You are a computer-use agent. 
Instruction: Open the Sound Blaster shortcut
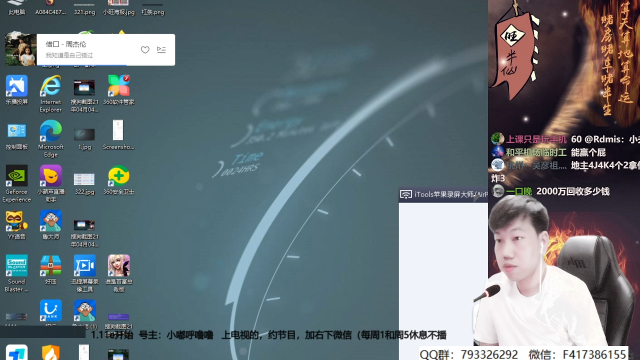coord(17,273)
